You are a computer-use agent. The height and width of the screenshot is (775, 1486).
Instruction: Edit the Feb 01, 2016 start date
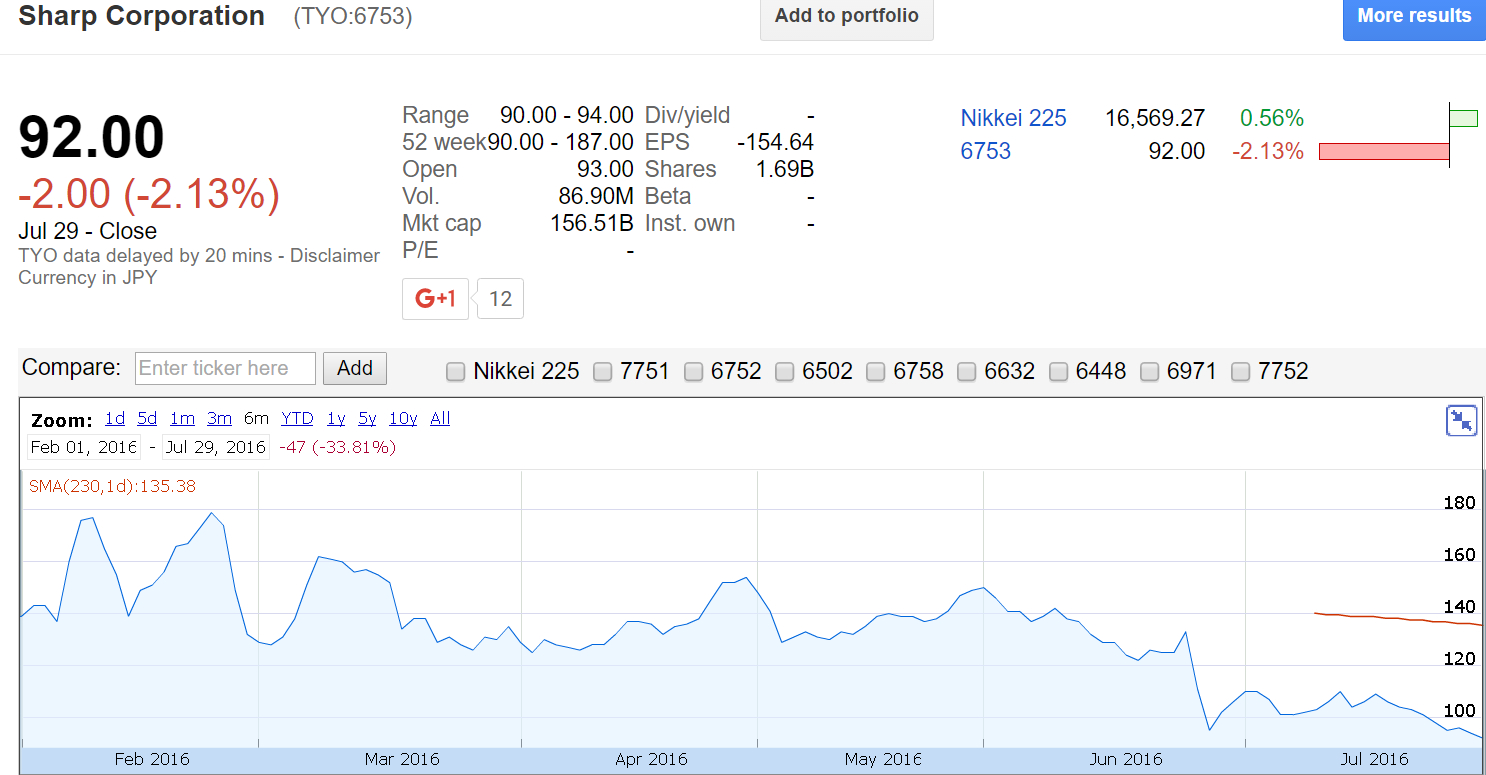83,447
